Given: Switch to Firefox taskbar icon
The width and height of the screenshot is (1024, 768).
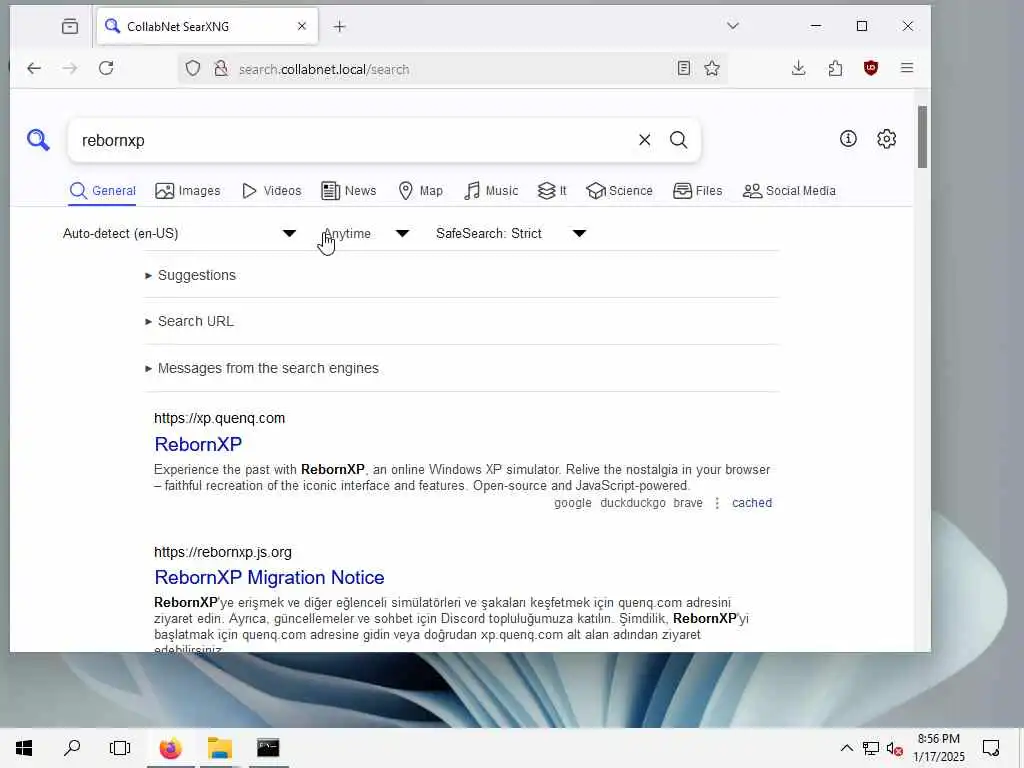Looking at the screenshot, I should point(170,748).
